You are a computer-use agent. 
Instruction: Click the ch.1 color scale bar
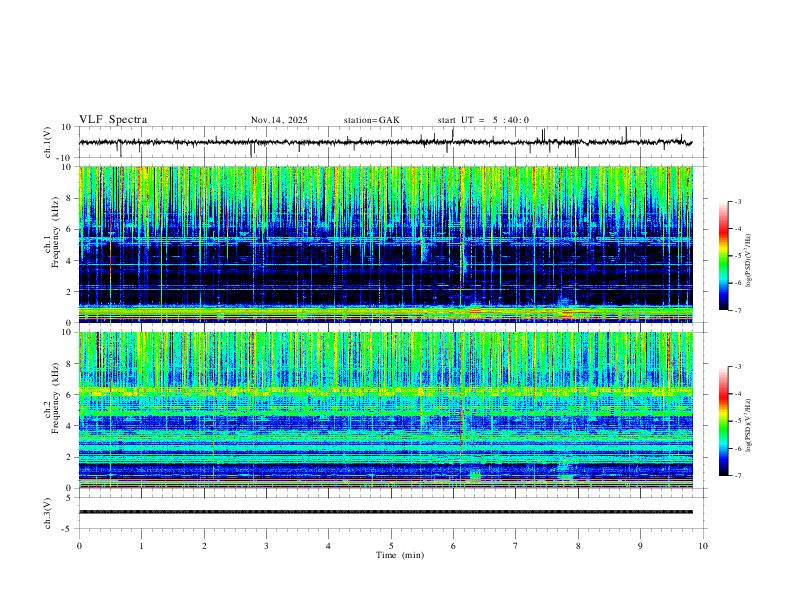point(723,256)
